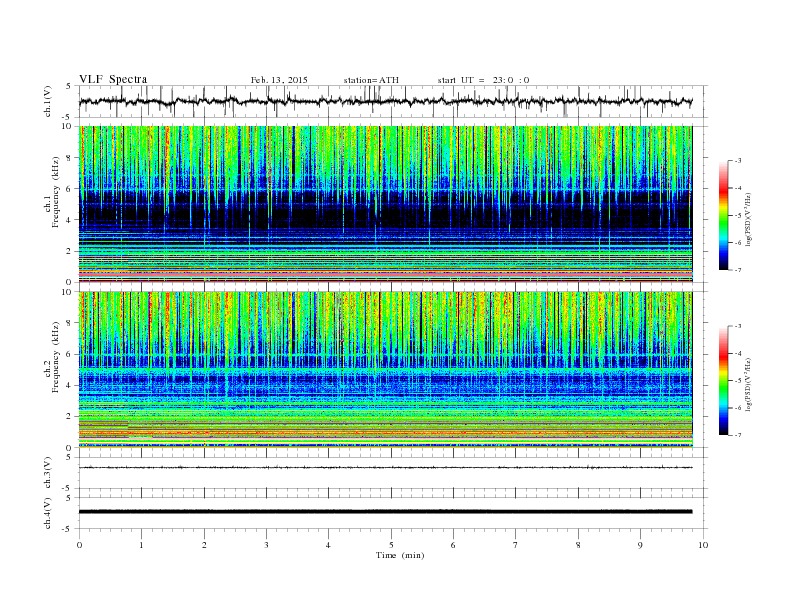Click inside the ch.2 spectrogram panel
This screenshot has height=612, width=792.
(385, 369)
